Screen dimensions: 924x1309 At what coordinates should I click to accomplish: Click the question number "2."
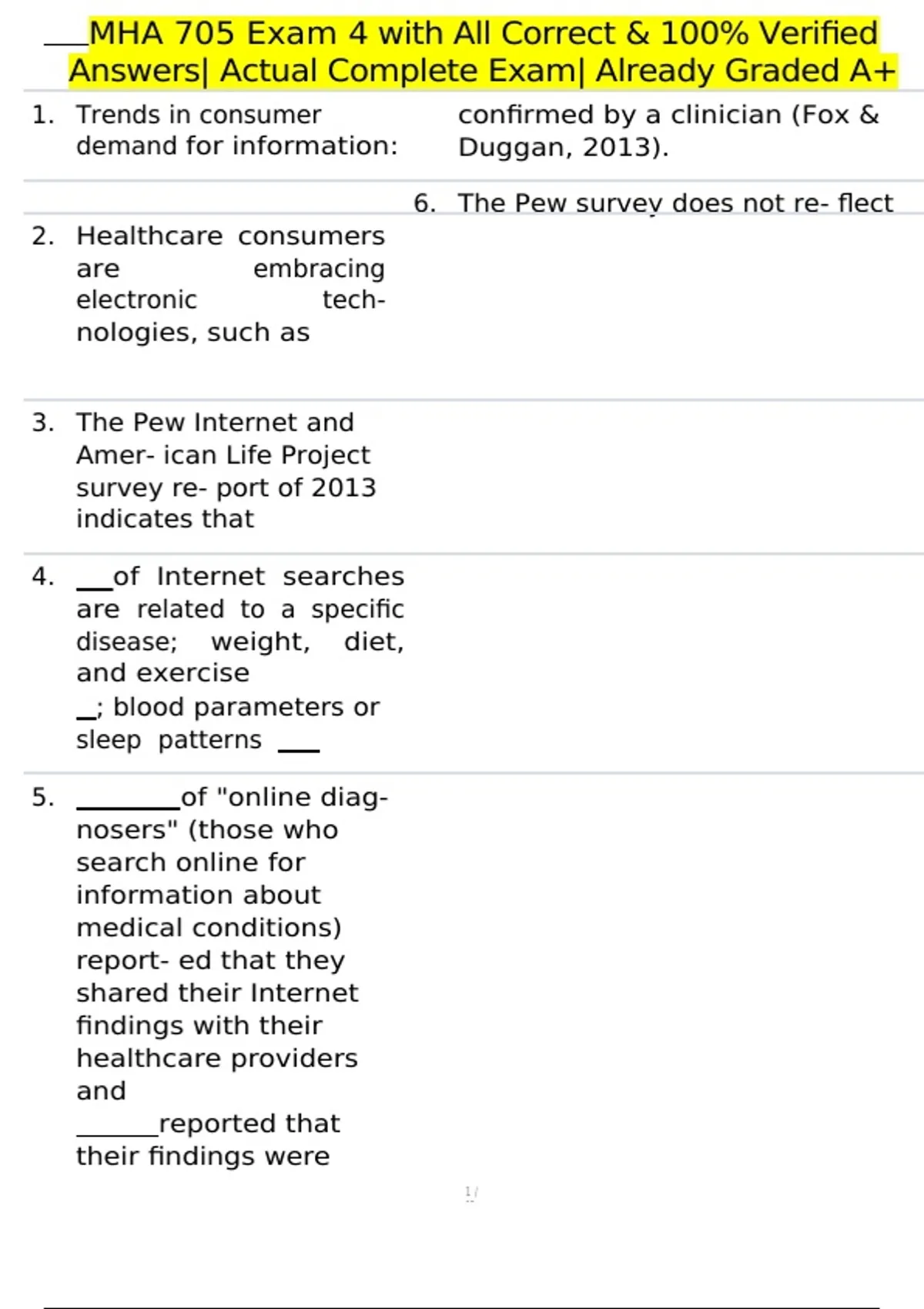tap(42, 236)
